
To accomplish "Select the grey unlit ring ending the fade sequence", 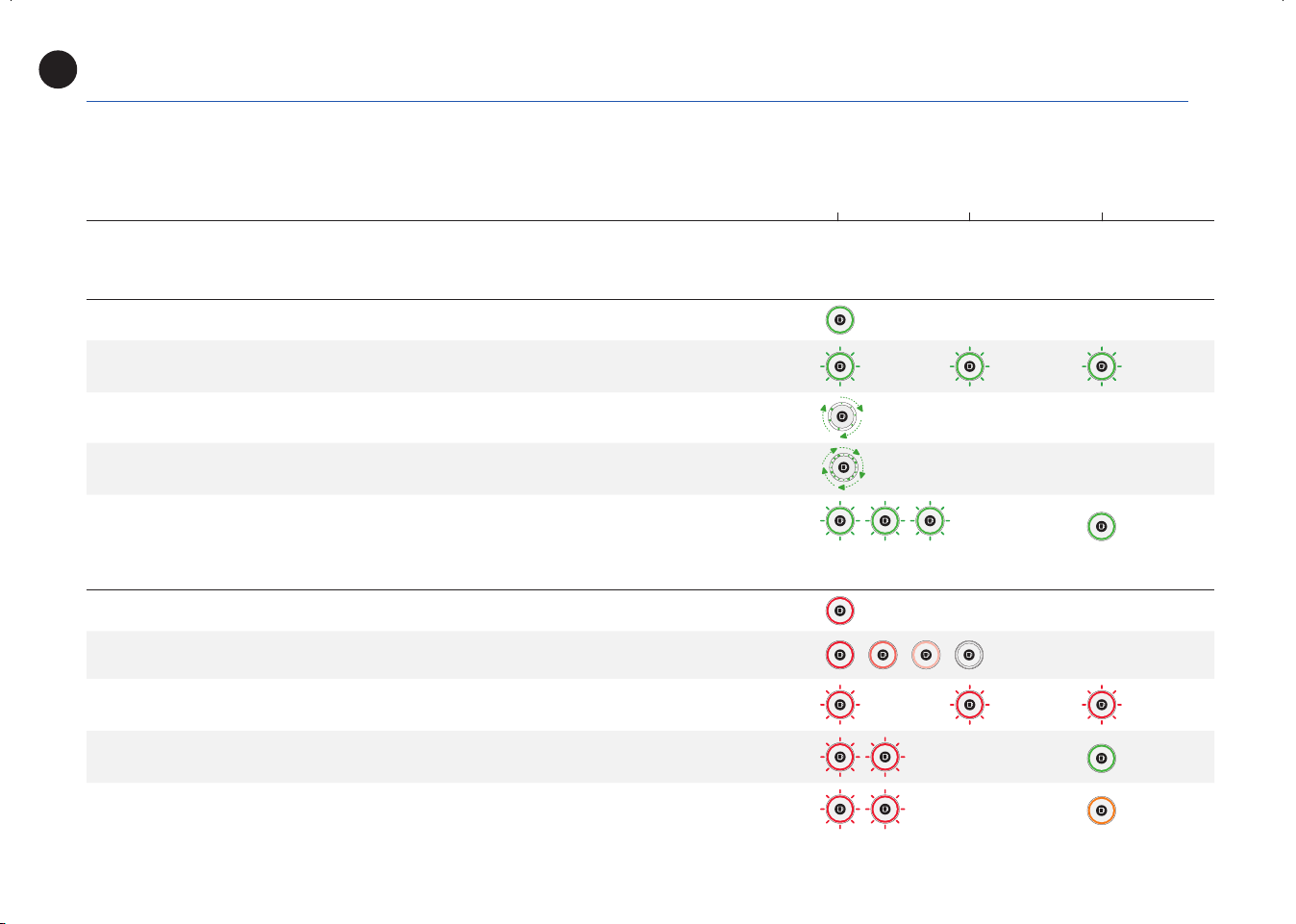I will (x=969, y=656).
